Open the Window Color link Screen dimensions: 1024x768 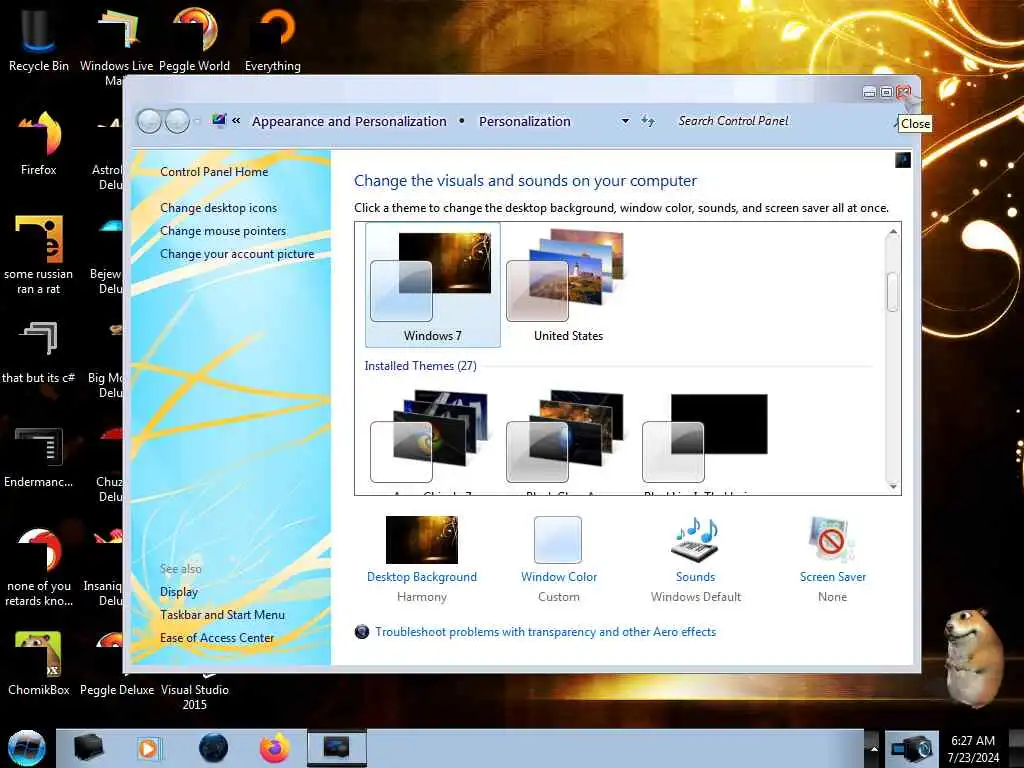click(x=558, y=577)
